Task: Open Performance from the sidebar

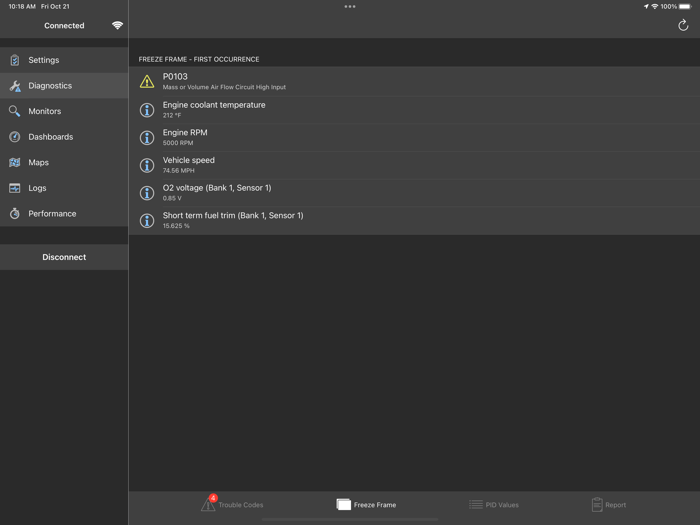Action: [64, 213]
